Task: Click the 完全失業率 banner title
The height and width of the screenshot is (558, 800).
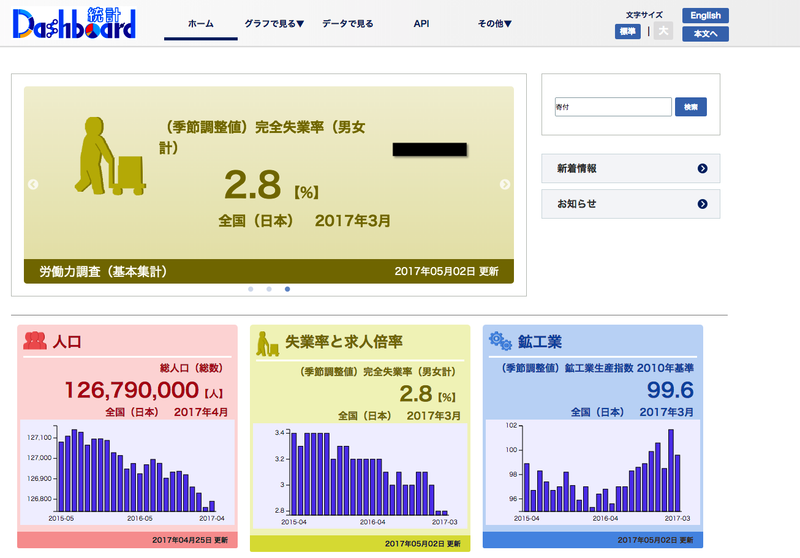Action: pyautogui.click(x=262, y=137)
